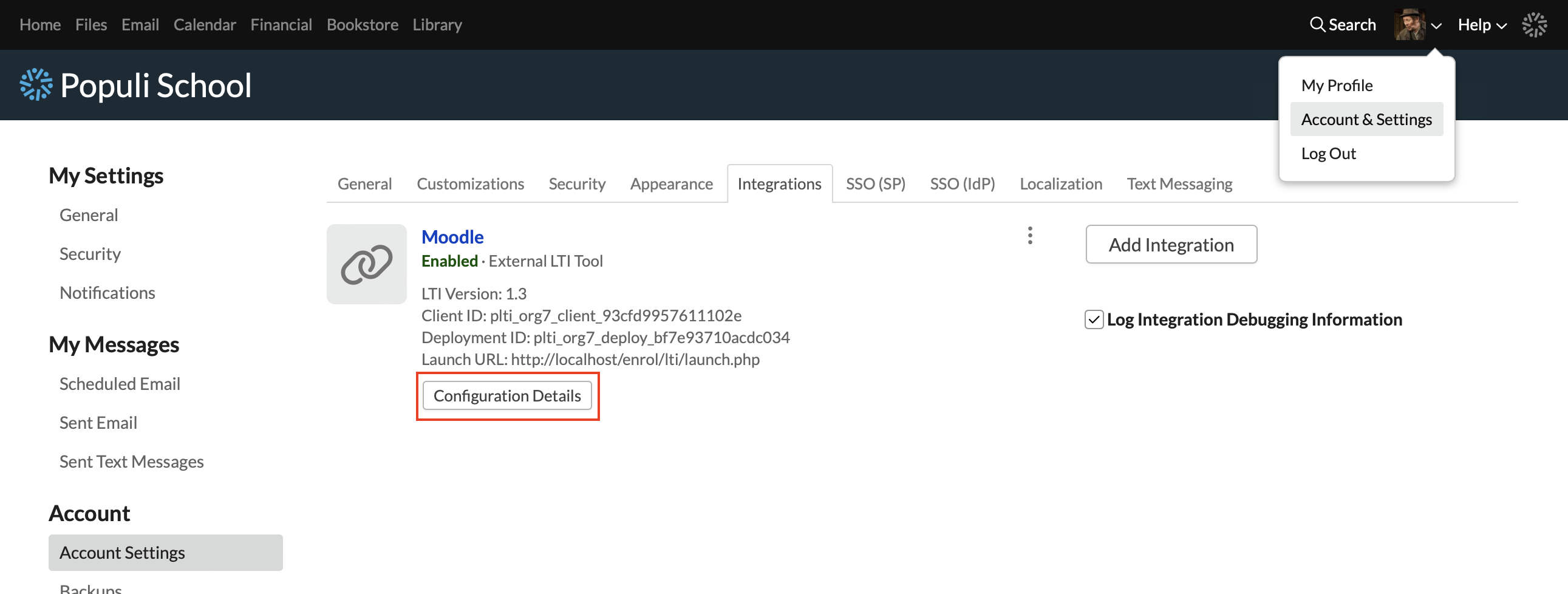
Task: Click the Populi School logo icon
Action: pos(36,84)
